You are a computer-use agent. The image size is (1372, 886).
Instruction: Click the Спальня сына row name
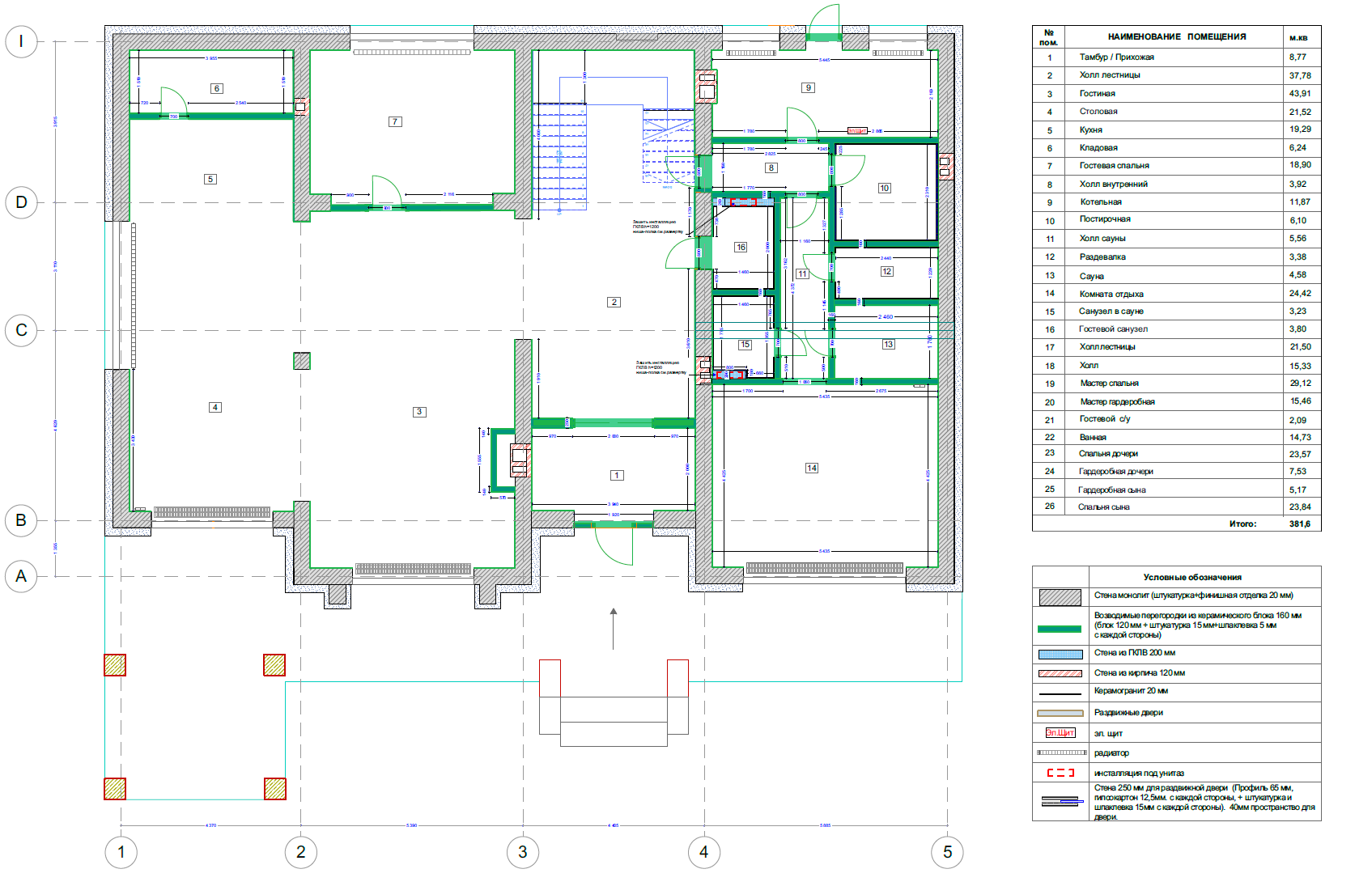coord(1103,507)
